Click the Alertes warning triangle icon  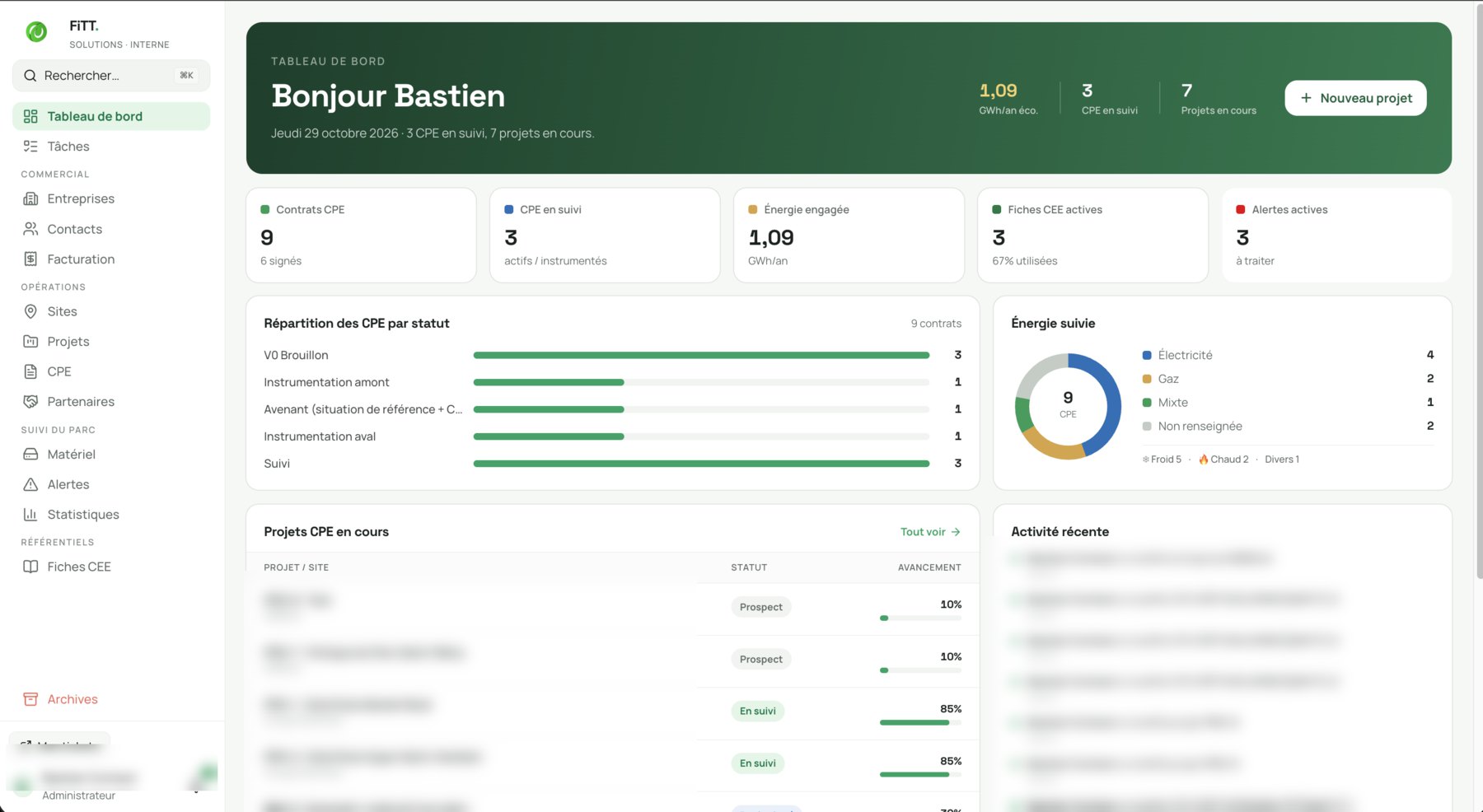coord(30,484)
